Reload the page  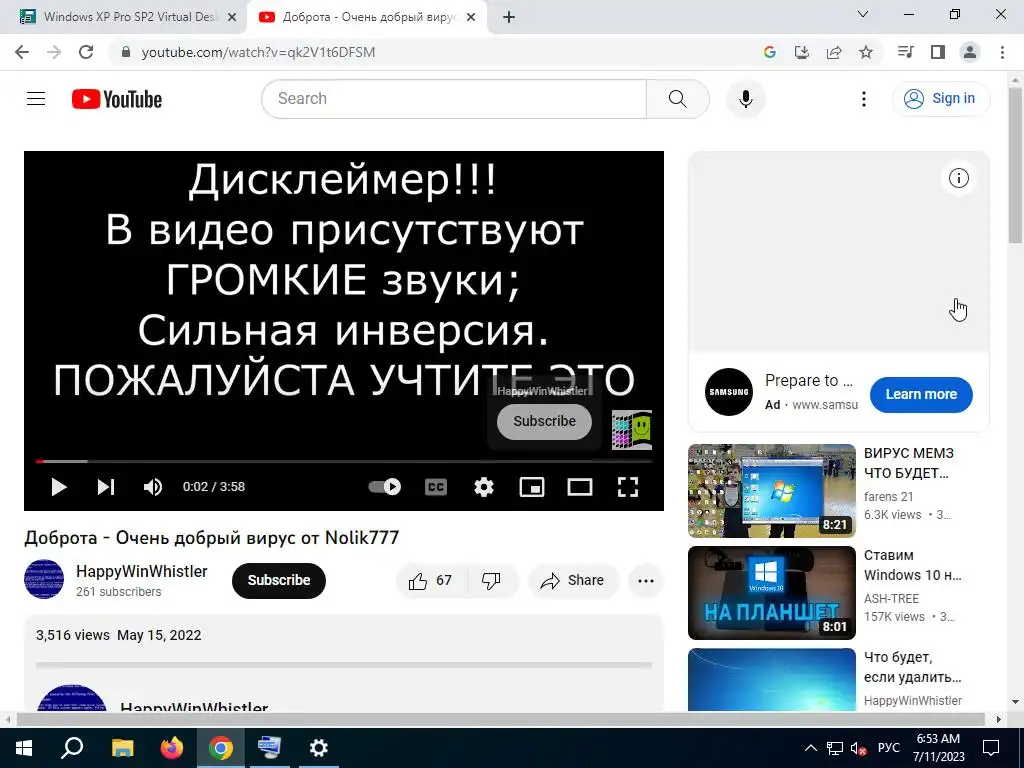tap(86, 52)
